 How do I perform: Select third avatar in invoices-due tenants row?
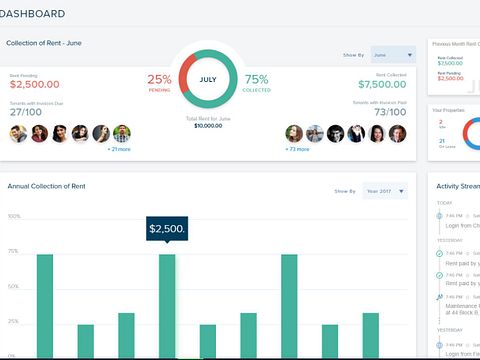click(x=60, y=134)
